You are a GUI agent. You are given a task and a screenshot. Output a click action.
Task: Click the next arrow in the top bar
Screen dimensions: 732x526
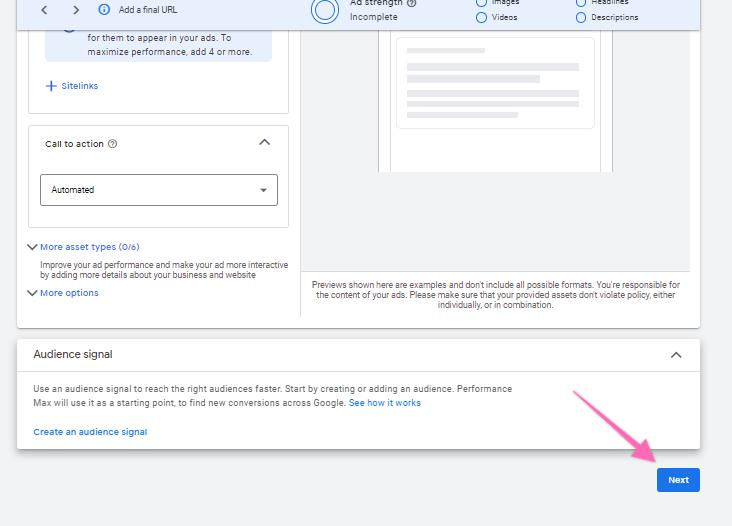(x=75, y=10)
